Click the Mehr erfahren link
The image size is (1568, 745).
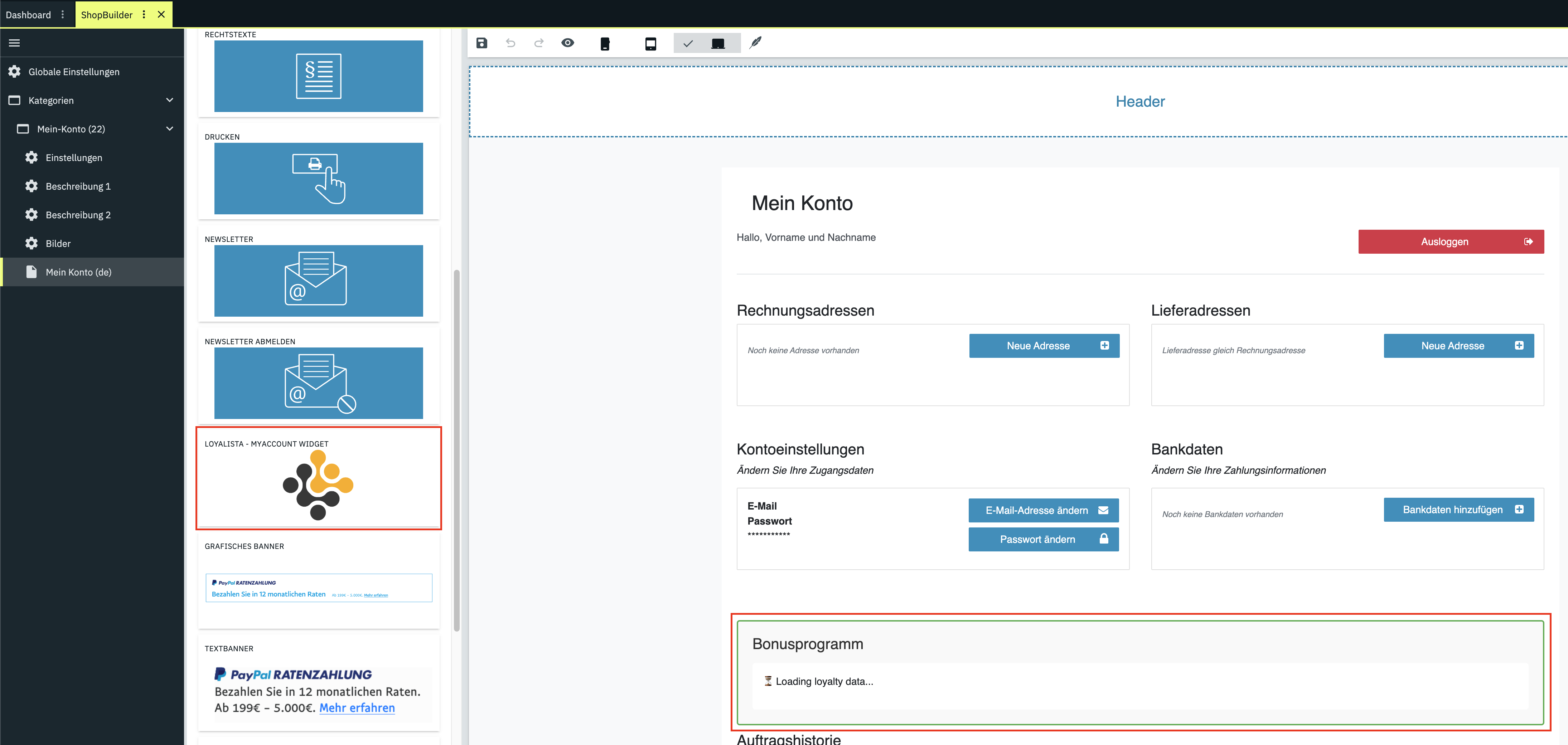coord(357,707)
